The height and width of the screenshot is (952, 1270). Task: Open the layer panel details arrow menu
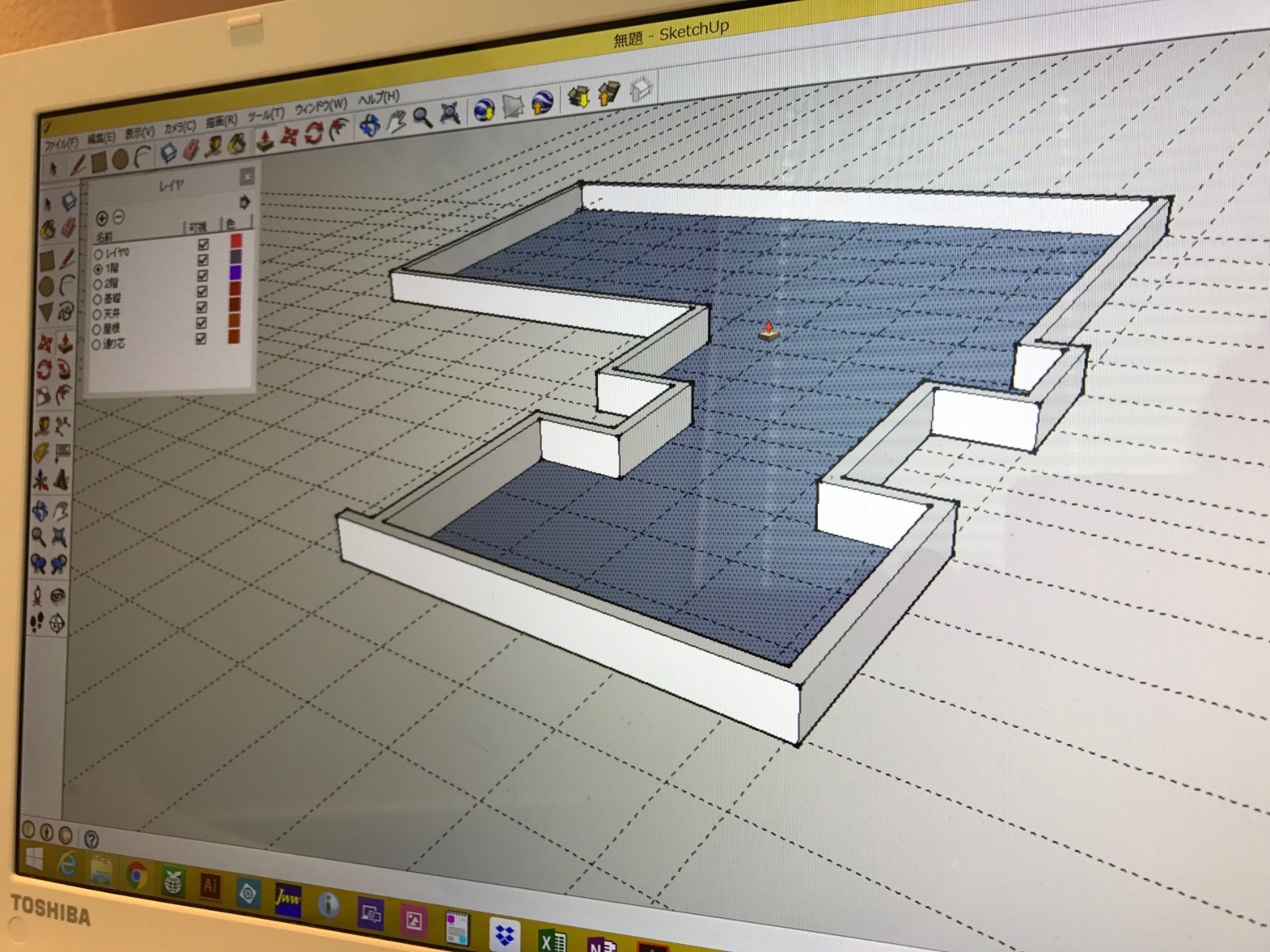tap(243, 202)
